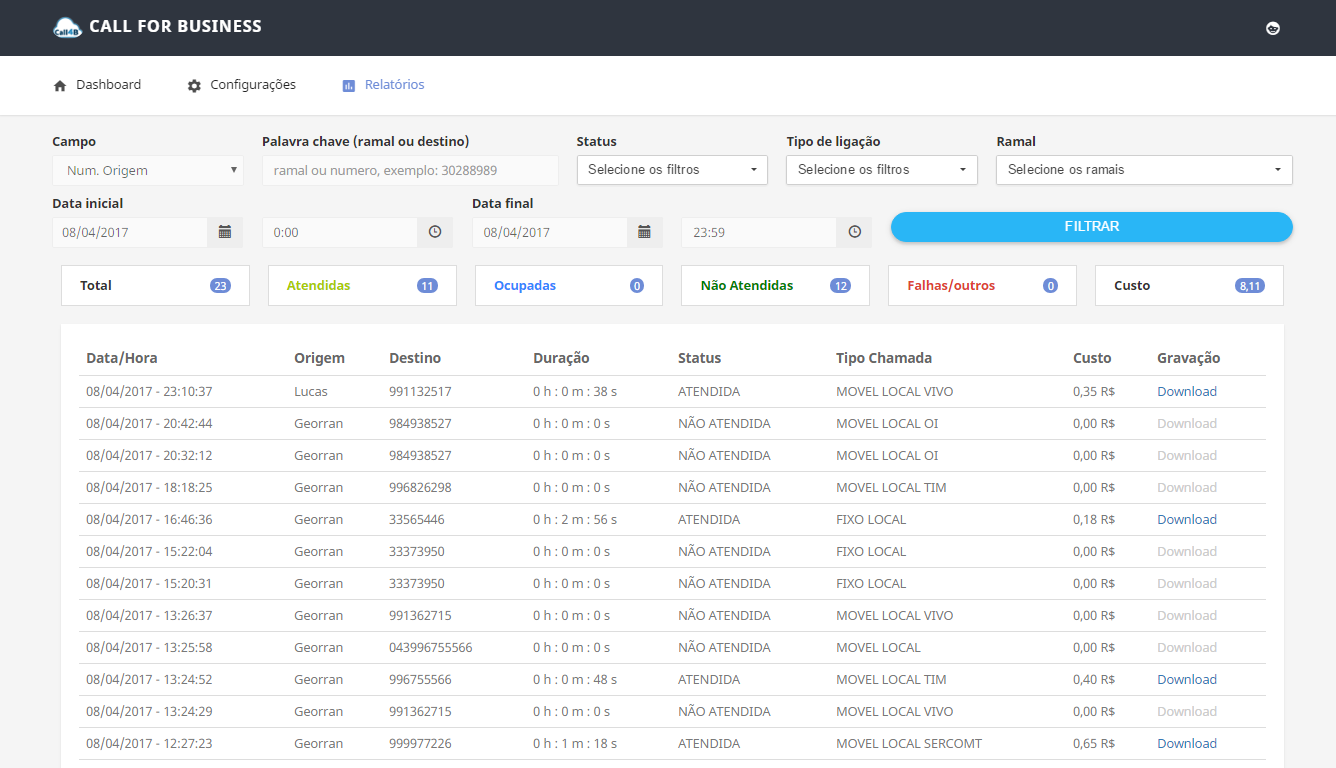Click the Origem column header
The height and width of the screenshot is (768, 1336).
pyautogui.click(x=319, y=358)
